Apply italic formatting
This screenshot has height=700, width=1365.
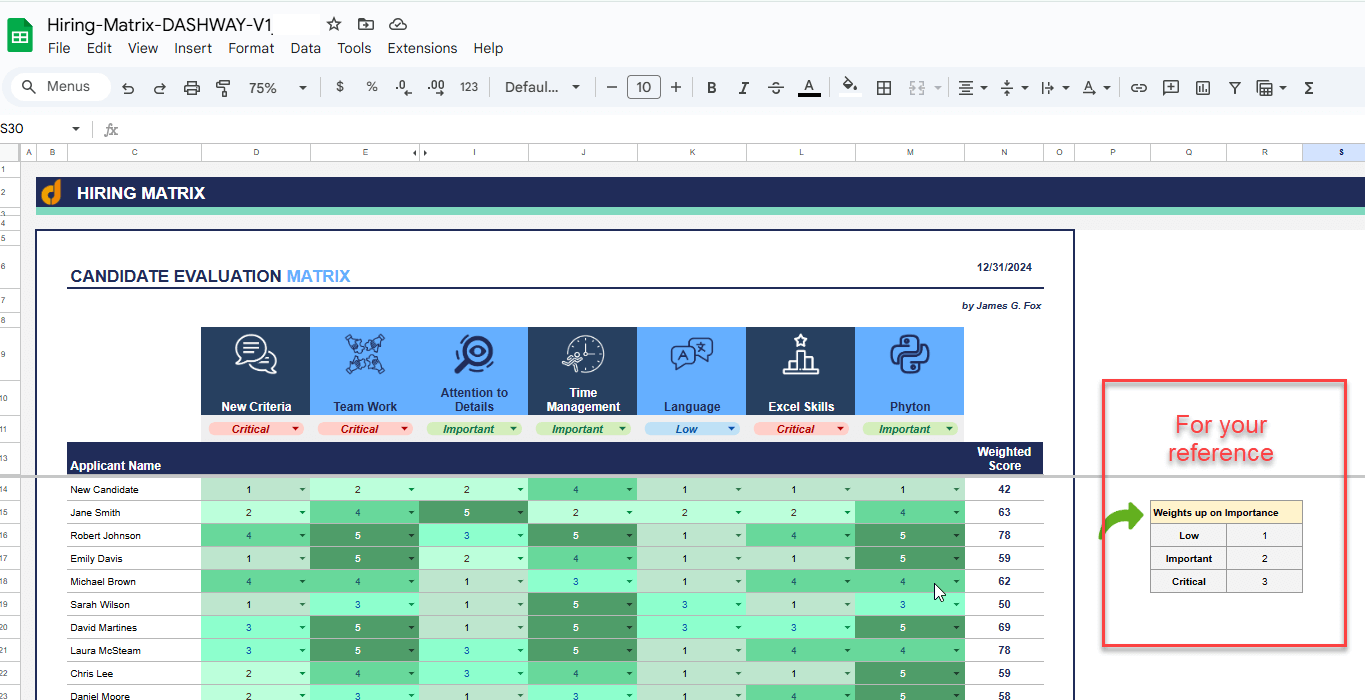point(743,87)
